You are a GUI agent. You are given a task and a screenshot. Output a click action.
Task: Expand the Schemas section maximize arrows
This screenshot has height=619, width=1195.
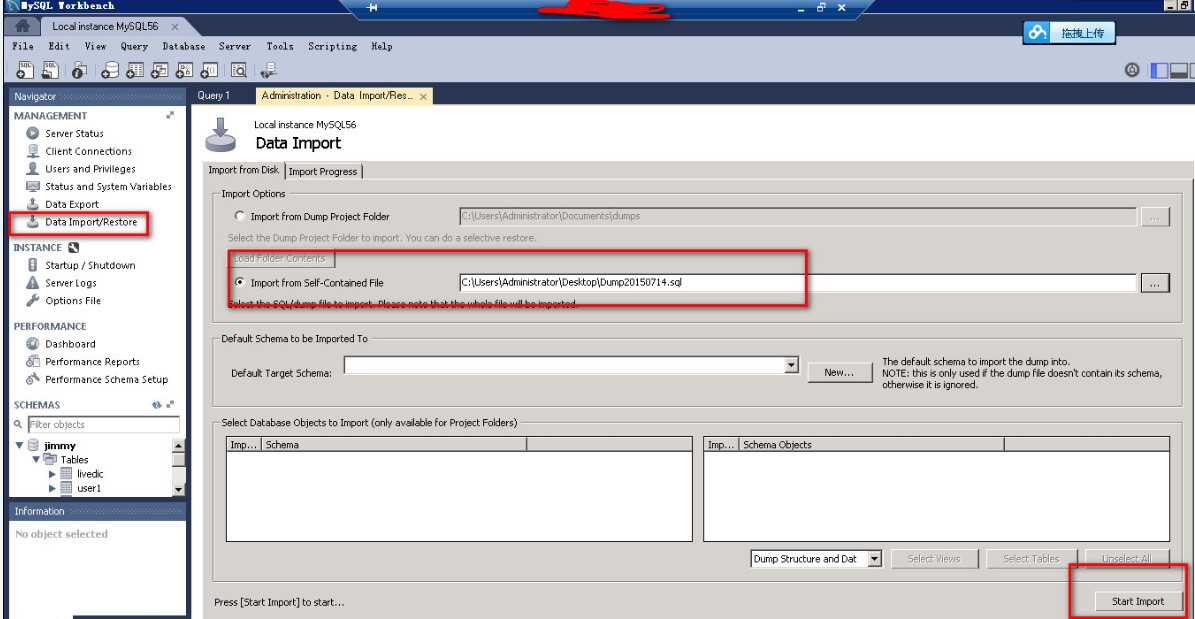pos(170,405)
